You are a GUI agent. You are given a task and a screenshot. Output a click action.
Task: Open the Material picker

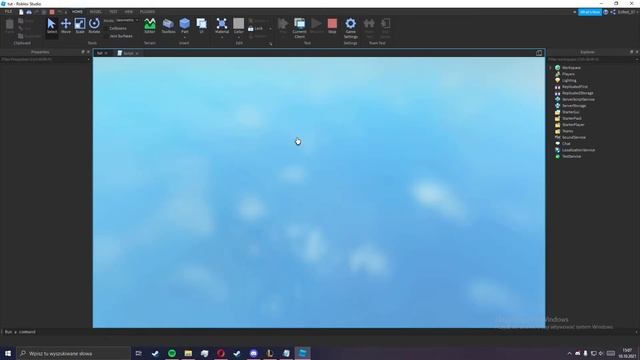[222, 25]
